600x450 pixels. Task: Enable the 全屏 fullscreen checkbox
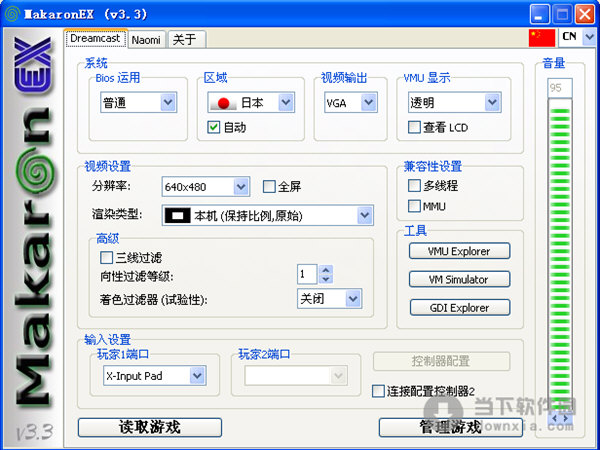coord(269,187)
